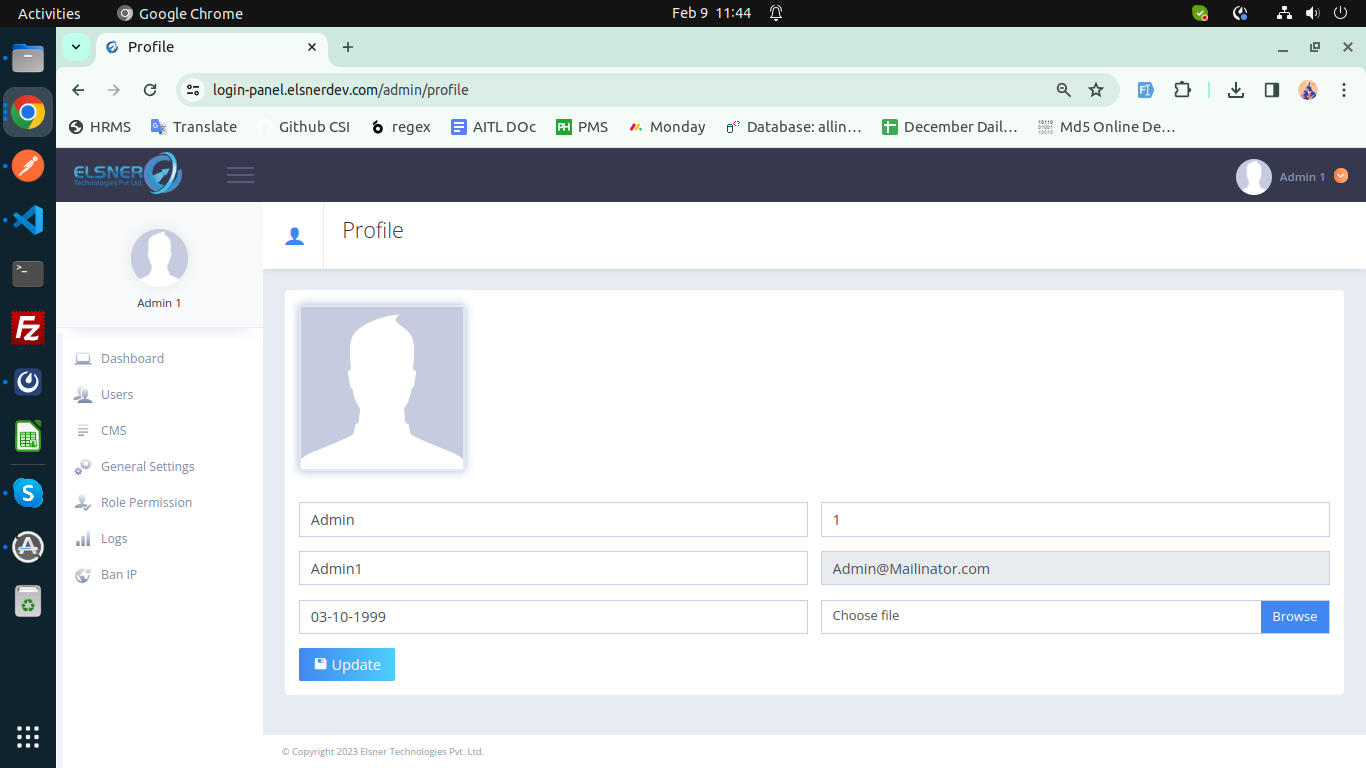Click the Elsner Technologies logo

pyautogui.click(x=125, y=173)
